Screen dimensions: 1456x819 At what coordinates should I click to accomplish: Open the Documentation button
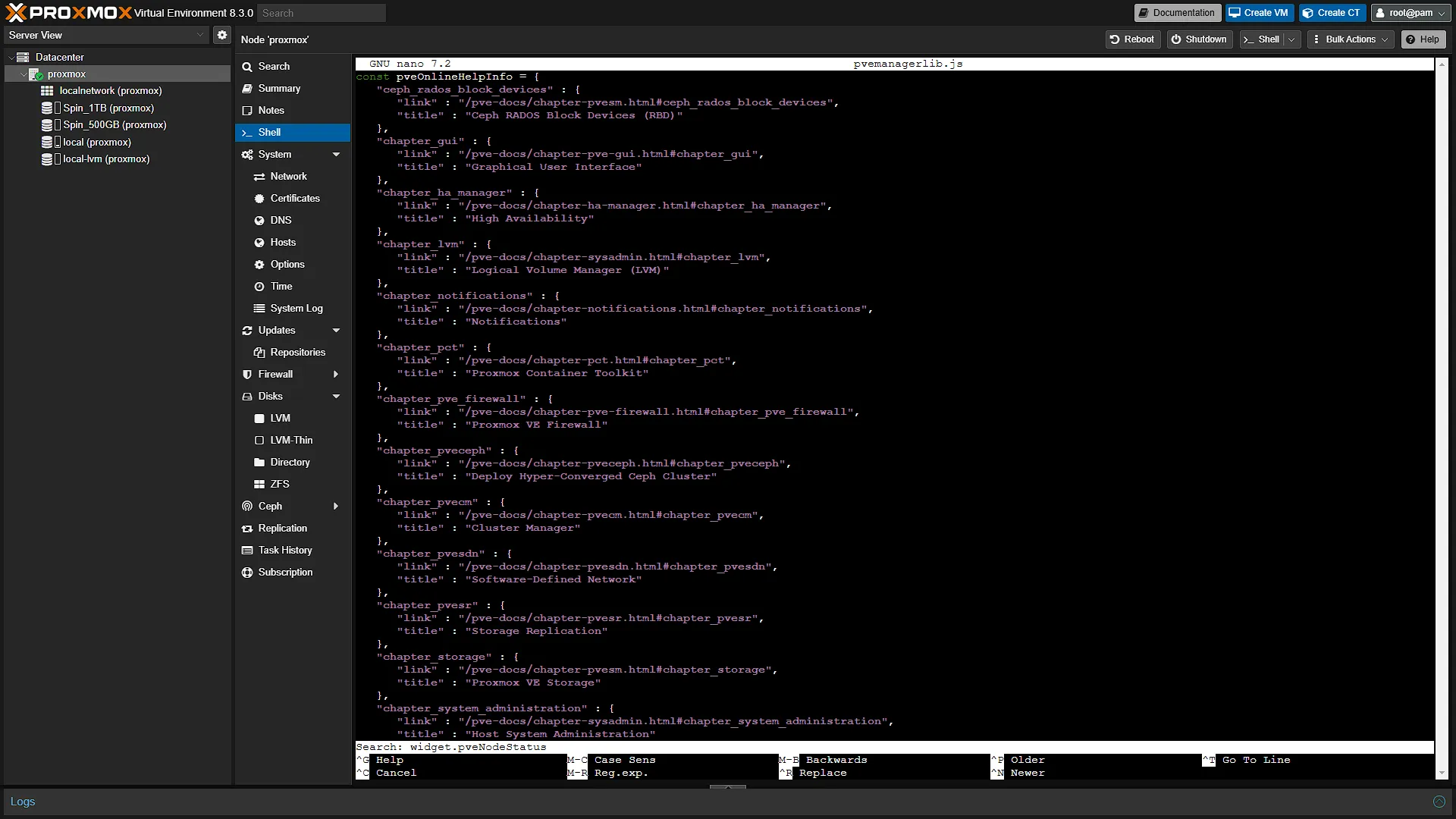click(1177, 13)
